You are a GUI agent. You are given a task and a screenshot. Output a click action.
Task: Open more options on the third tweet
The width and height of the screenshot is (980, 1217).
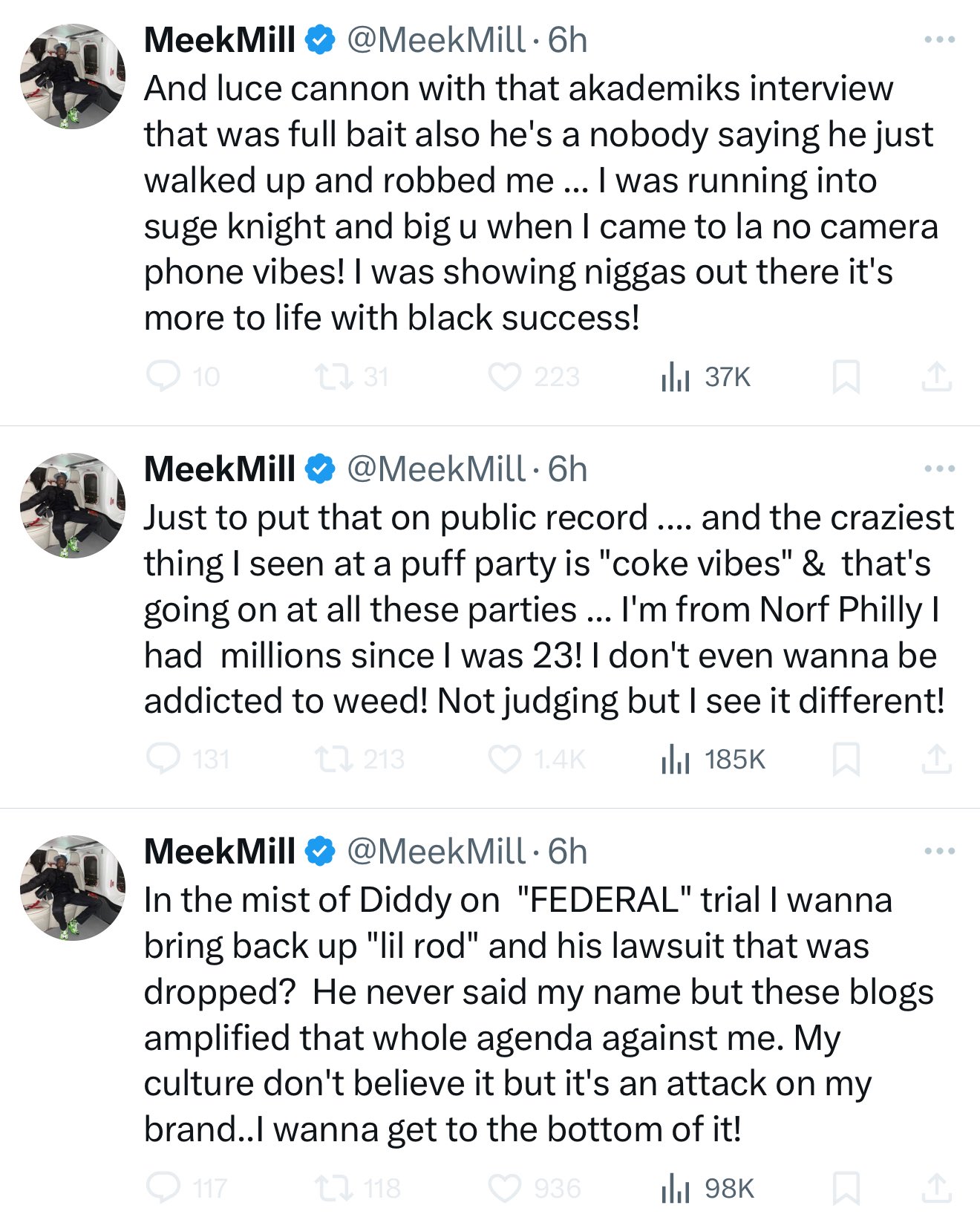click(x=939, y=852)
